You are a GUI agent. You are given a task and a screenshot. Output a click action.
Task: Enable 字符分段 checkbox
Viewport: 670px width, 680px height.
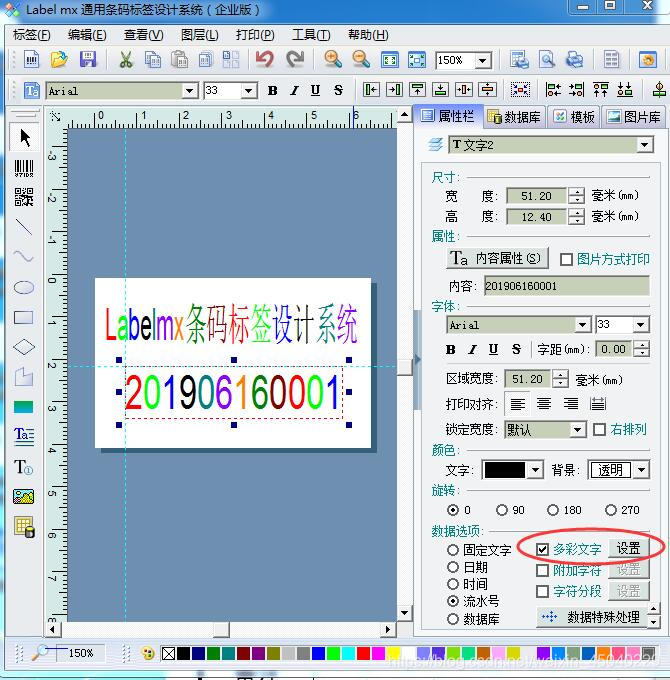(x=542, y=591)
